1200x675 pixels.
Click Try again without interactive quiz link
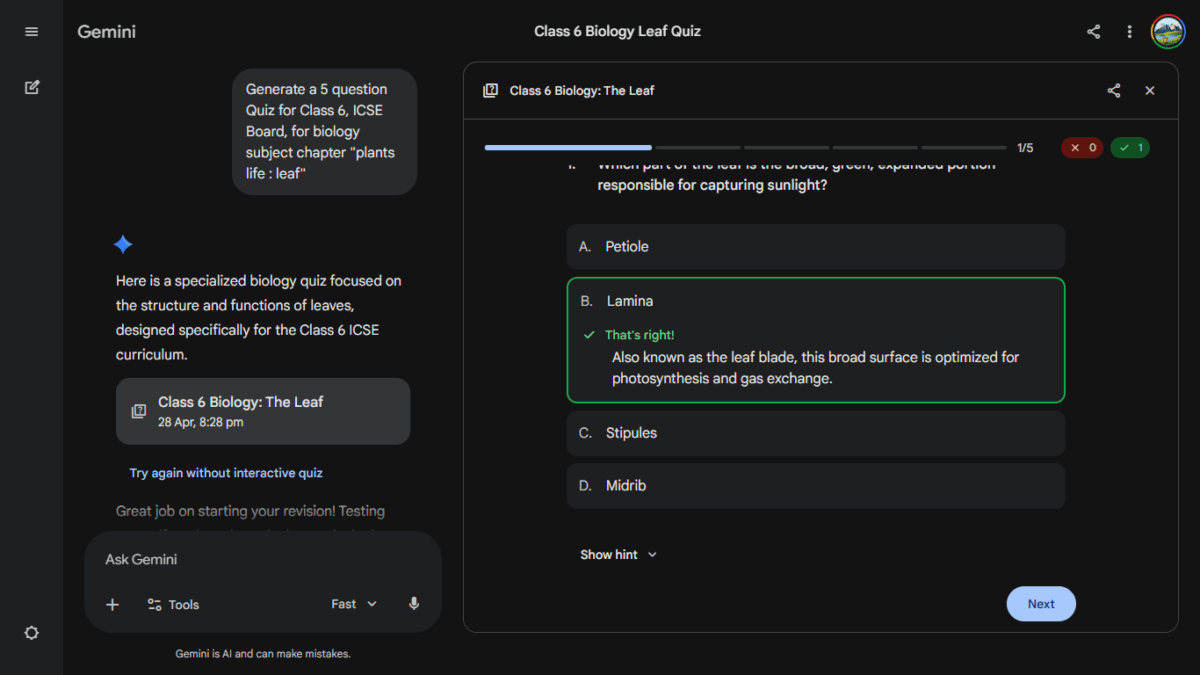tap(226, 473)
